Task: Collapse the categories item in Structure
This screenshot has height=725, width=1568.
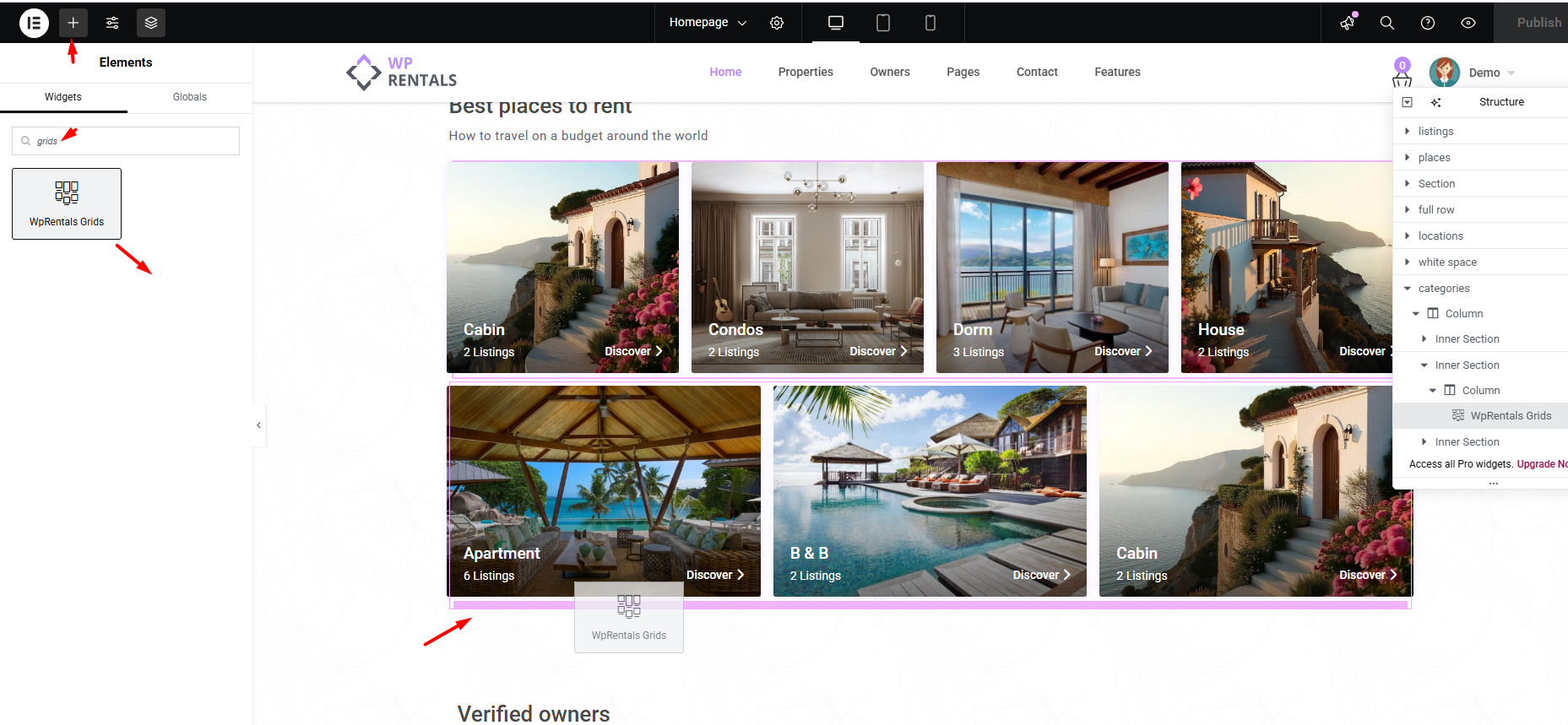Action: point(1408,289)
